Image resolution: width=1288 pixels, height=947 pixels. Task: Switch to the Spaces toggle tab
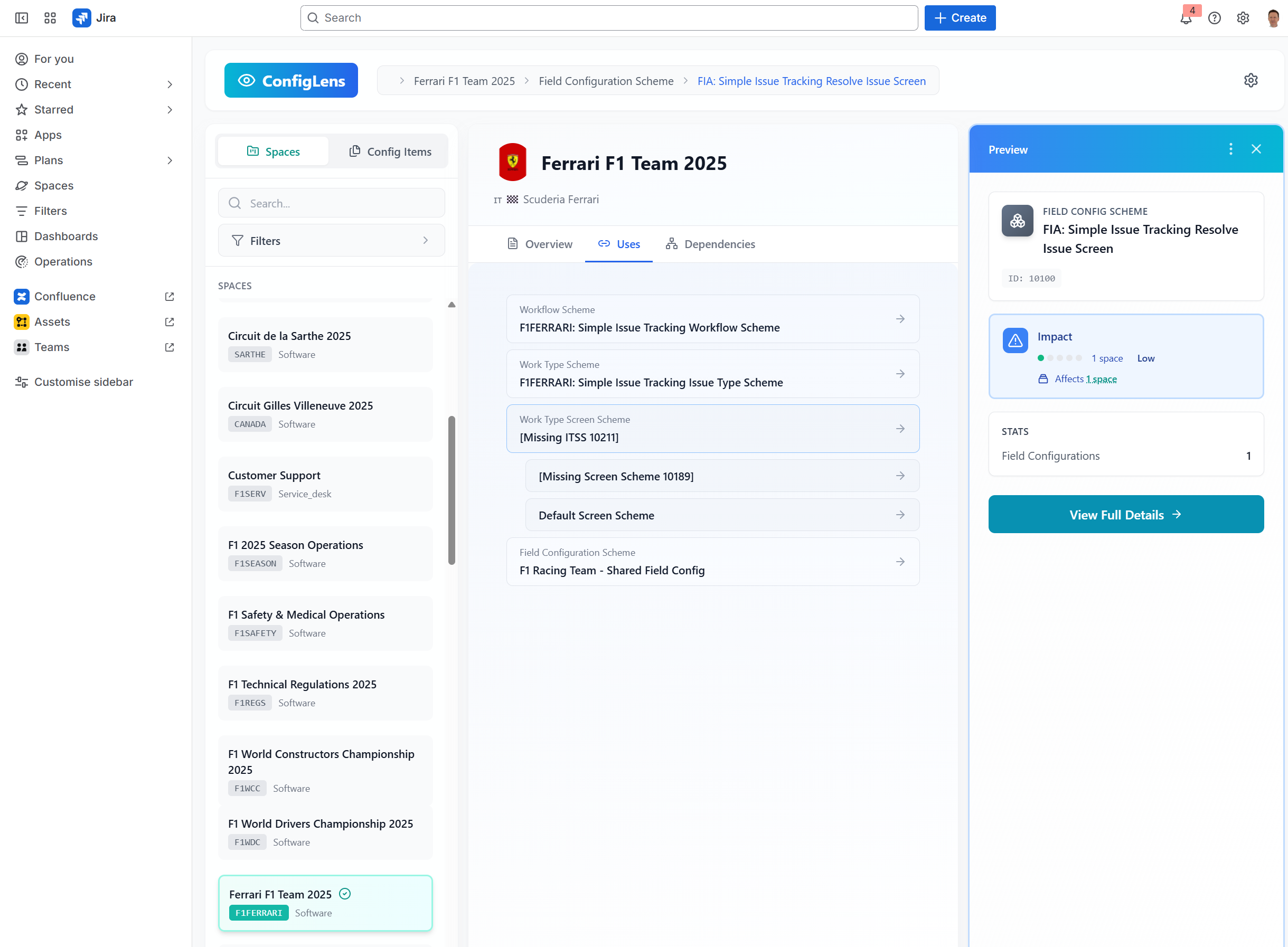[x=274, y=151]
